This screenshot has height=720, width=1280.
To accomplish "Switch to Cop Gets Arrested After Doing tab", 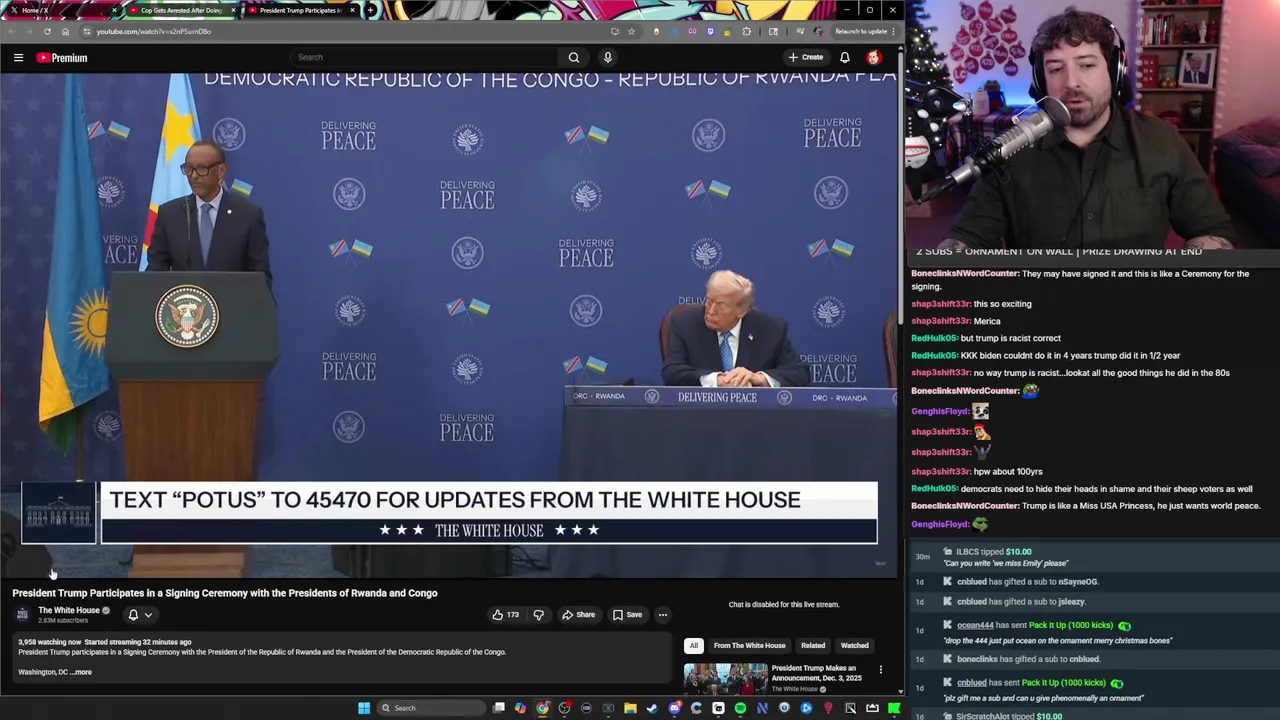I will tap(180, 10).
